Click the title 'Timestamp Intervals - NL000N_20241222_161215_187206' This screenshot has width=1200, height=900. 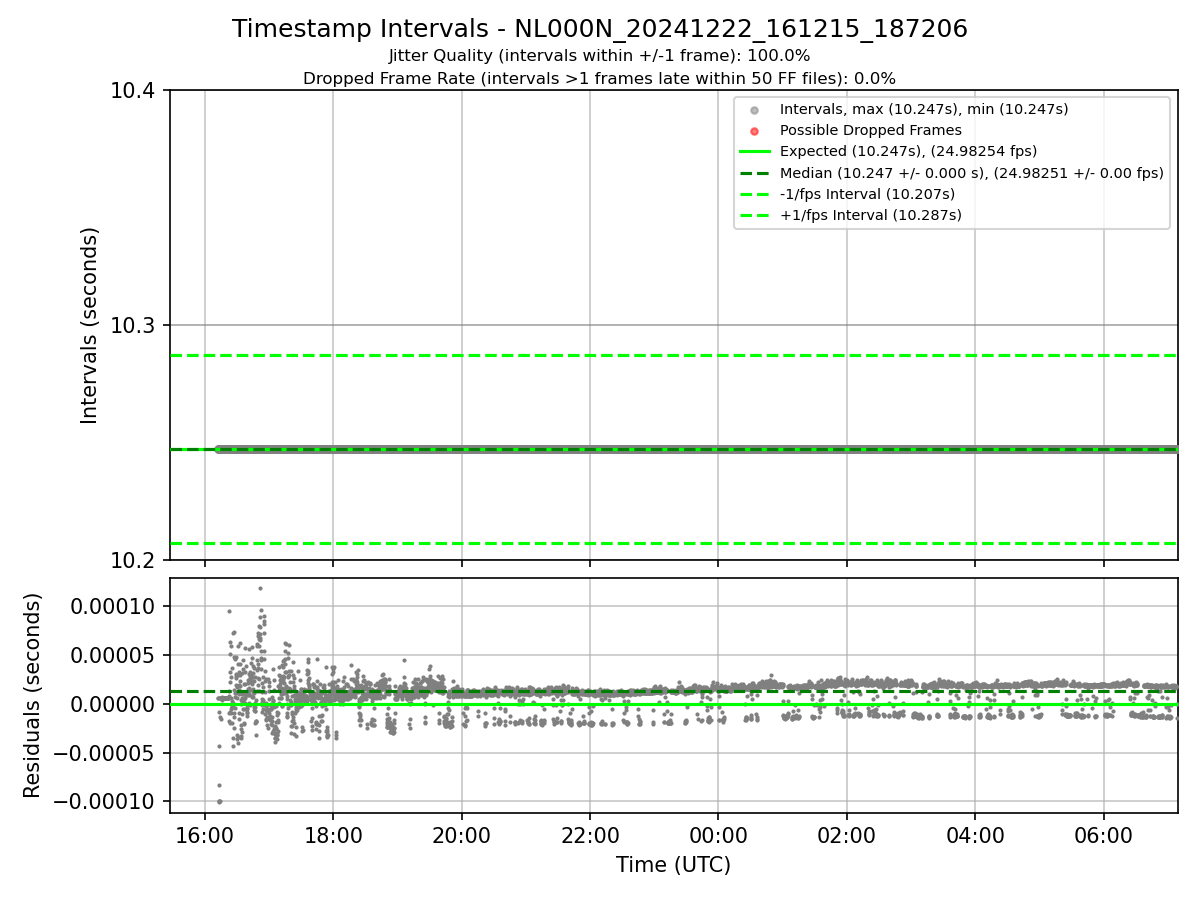pos(600,29)
